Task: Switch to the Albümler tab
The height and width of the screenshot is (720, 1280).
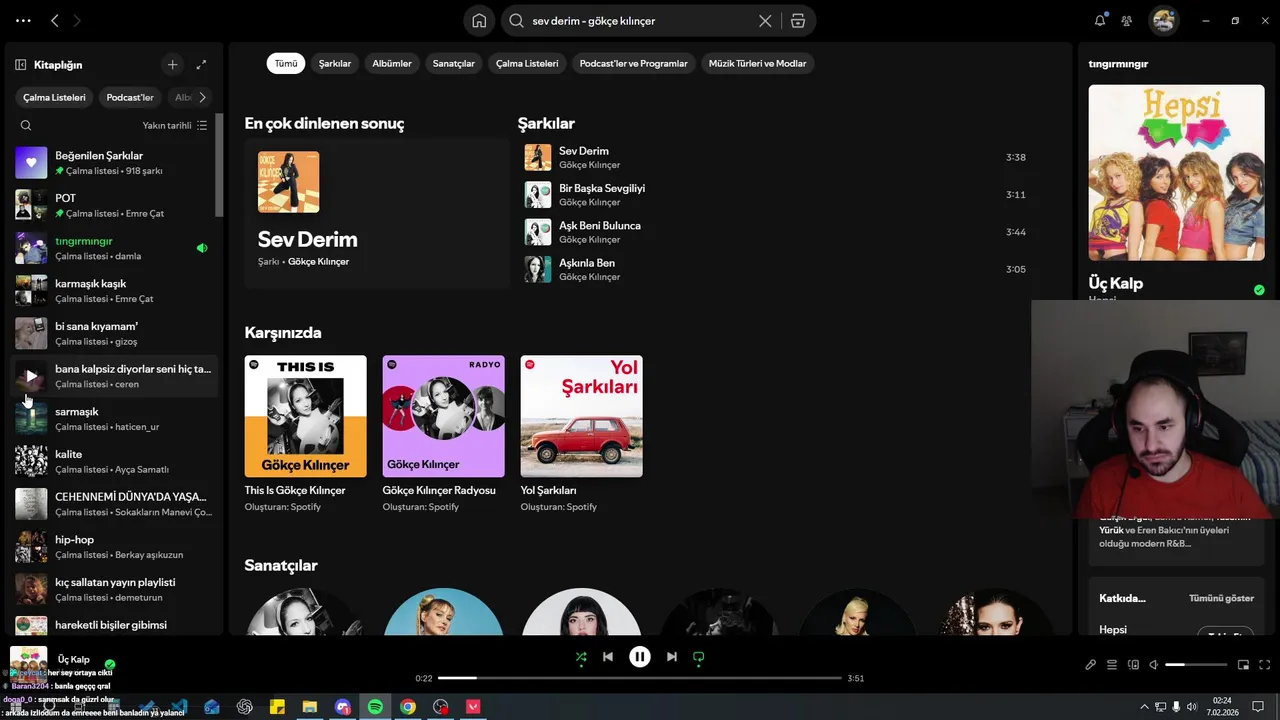Action: (392, 63)
